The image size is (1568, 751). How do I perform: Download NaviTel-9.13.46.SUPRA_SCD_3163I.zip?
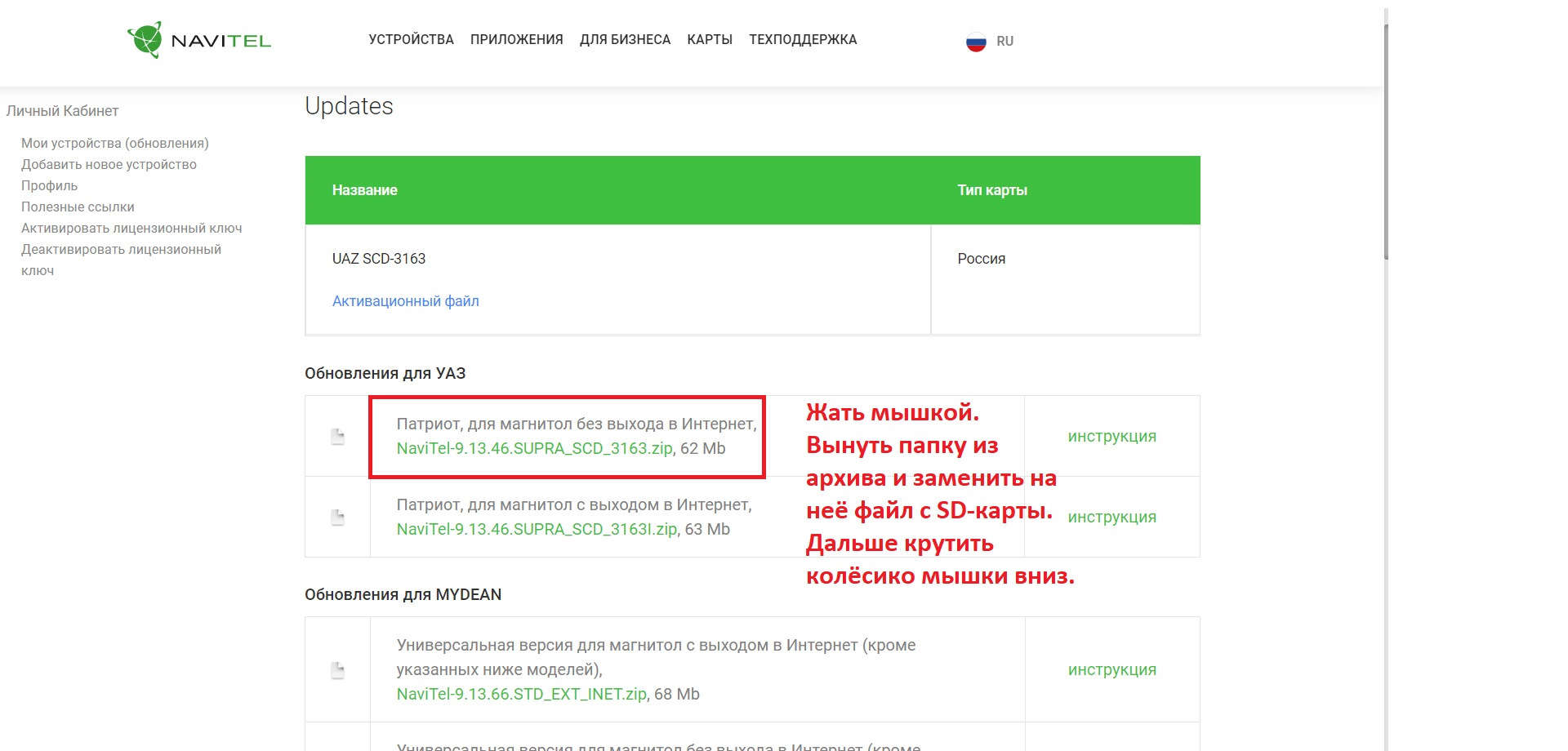tap(537, 529)
